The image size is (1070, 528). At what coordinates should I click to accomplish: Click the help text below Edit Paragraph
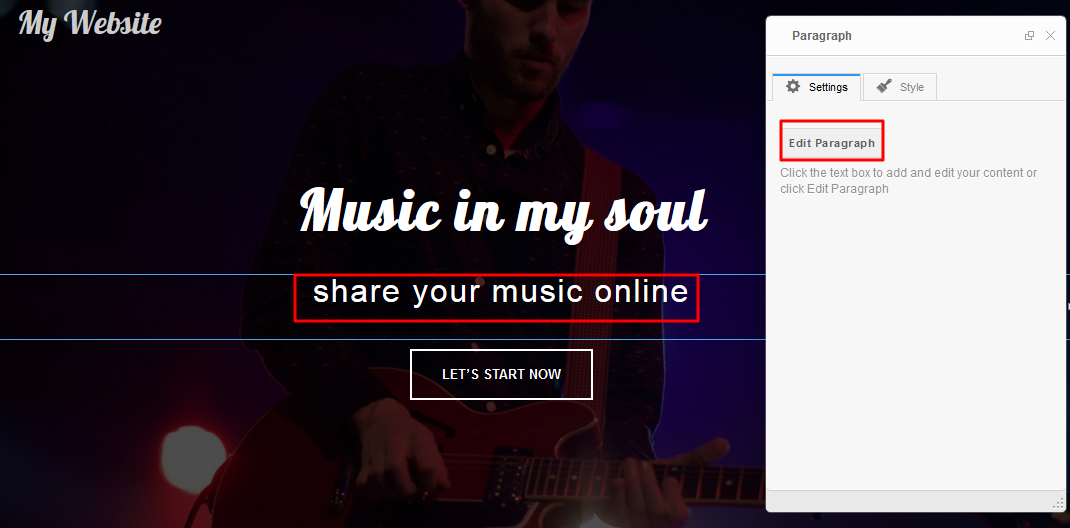[x=908, y=181]
